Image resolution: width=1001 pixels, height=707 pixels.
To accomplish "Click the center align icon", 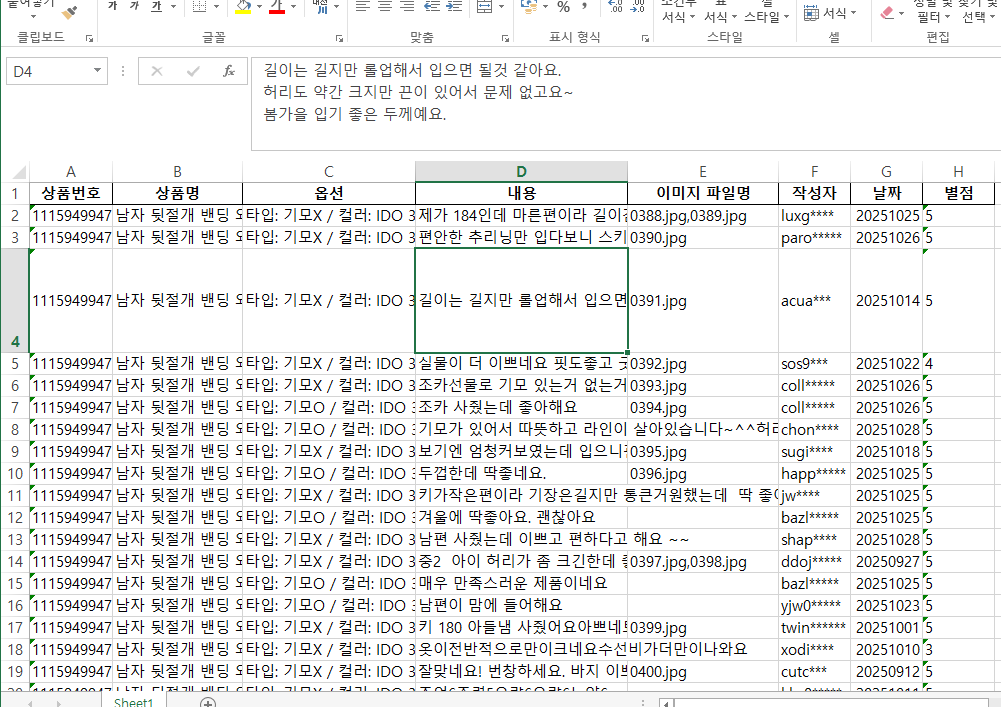I will 383,7.
